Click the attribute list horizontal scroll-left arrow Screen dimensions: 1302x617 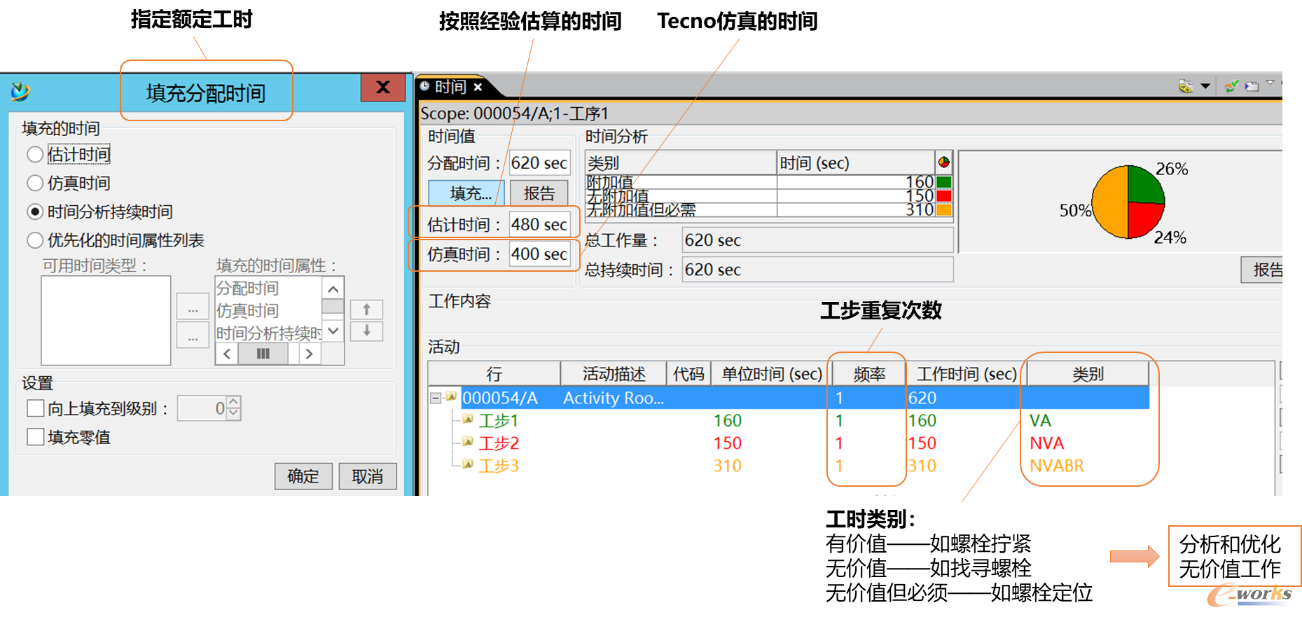[x=228, y=353]
